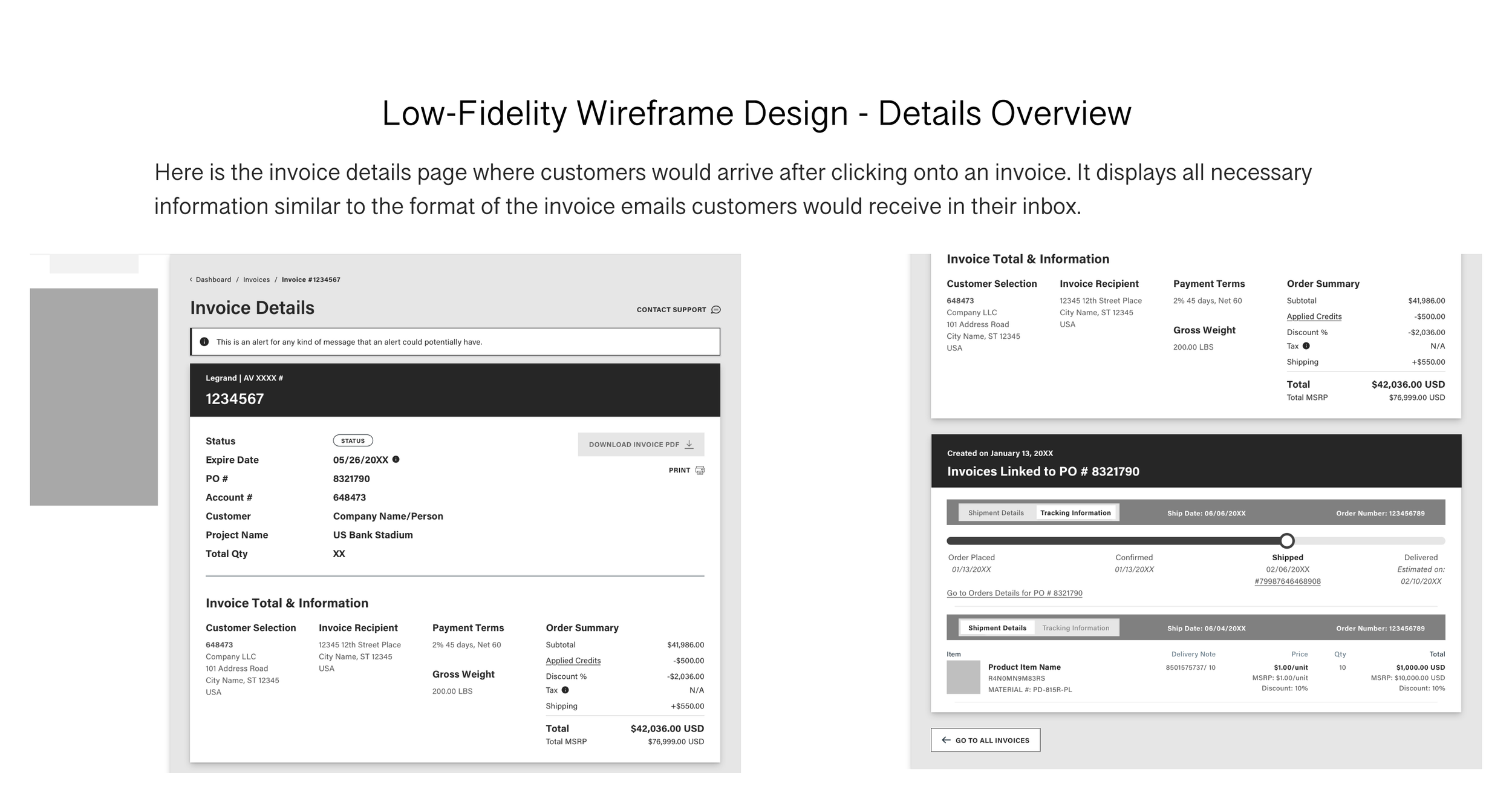1512x798 pixels.
Task: Switch to Tracking Information in second shipment
Action: click(1075, 628)
